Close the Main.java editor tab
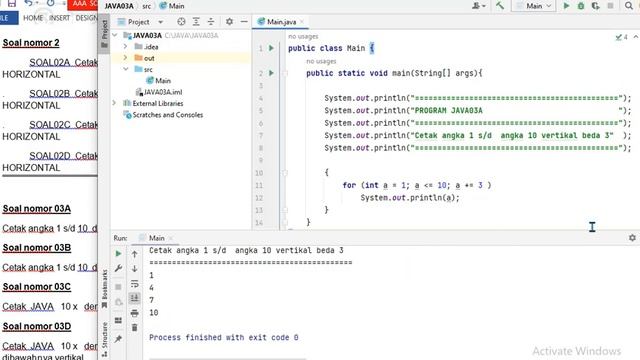 [x=302, y=22]
